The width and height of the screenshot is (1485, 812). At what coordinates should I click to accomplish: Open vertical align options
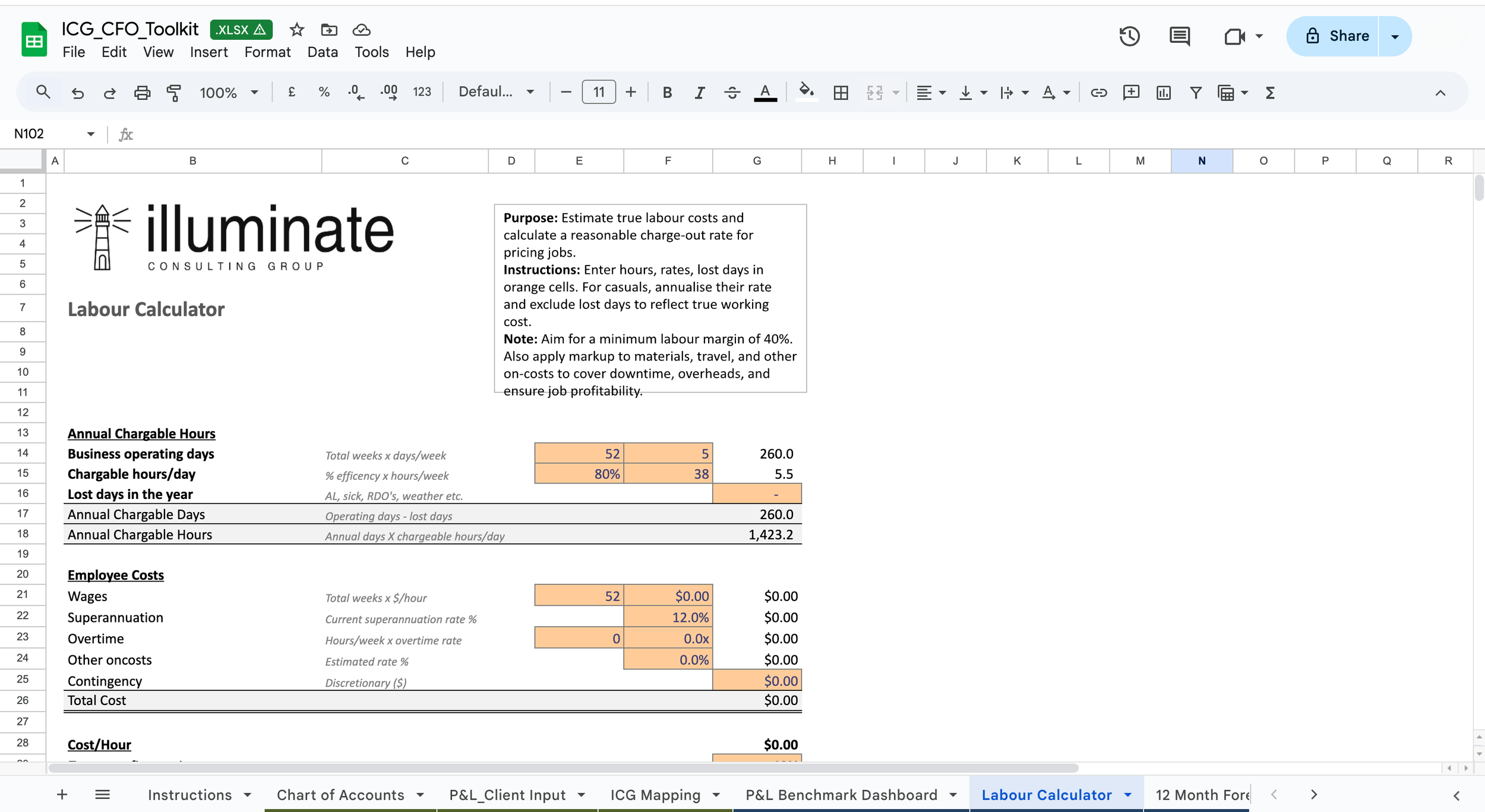point(972,92)
